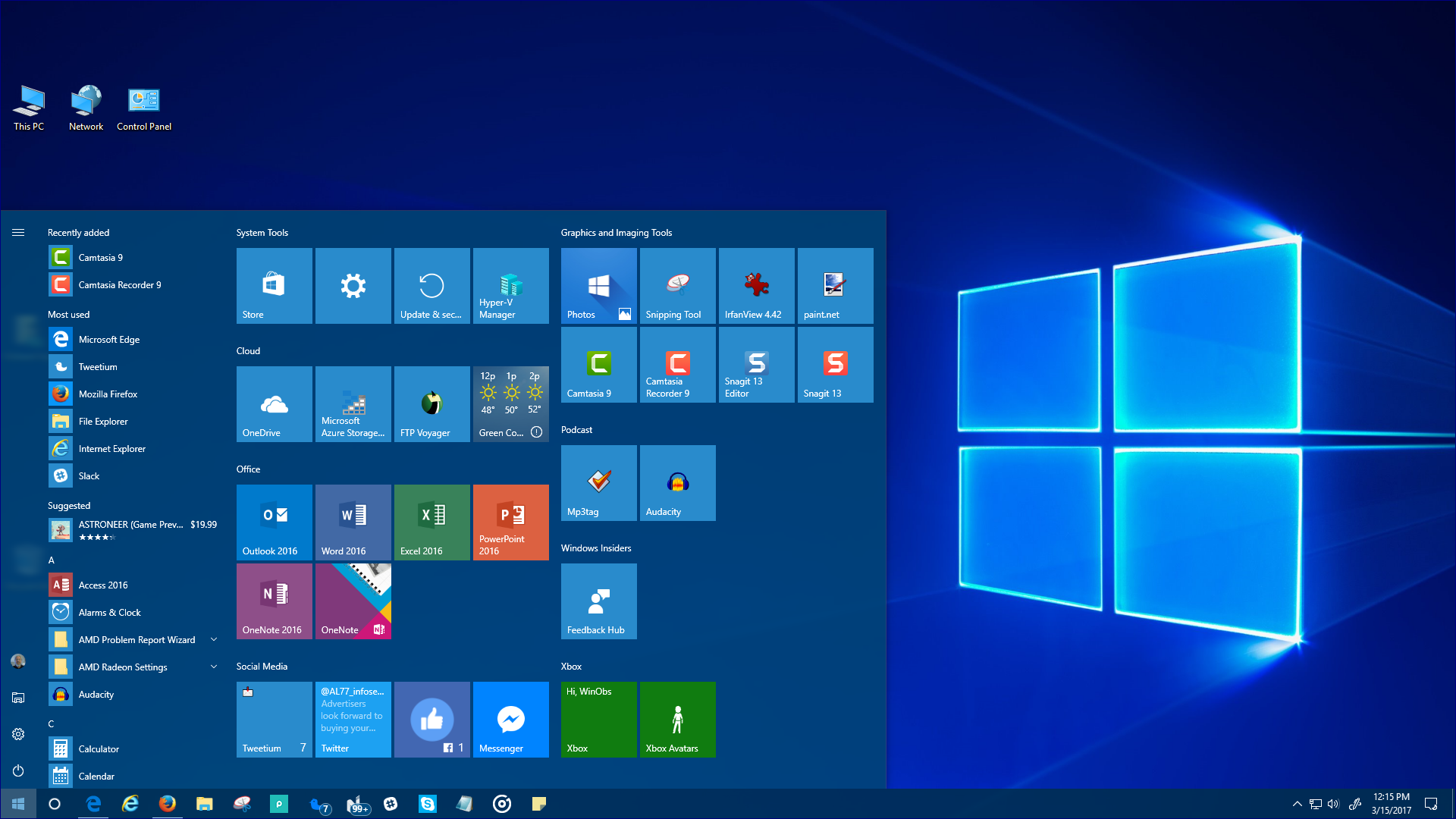
Task: Click the Power button in Start
Action: pos(18,770)
